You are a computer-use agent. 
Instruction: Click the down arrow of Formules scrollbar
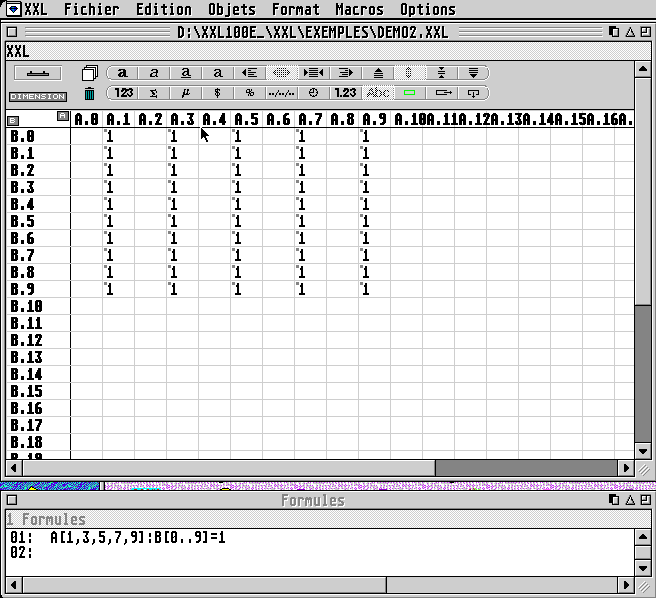643,569
